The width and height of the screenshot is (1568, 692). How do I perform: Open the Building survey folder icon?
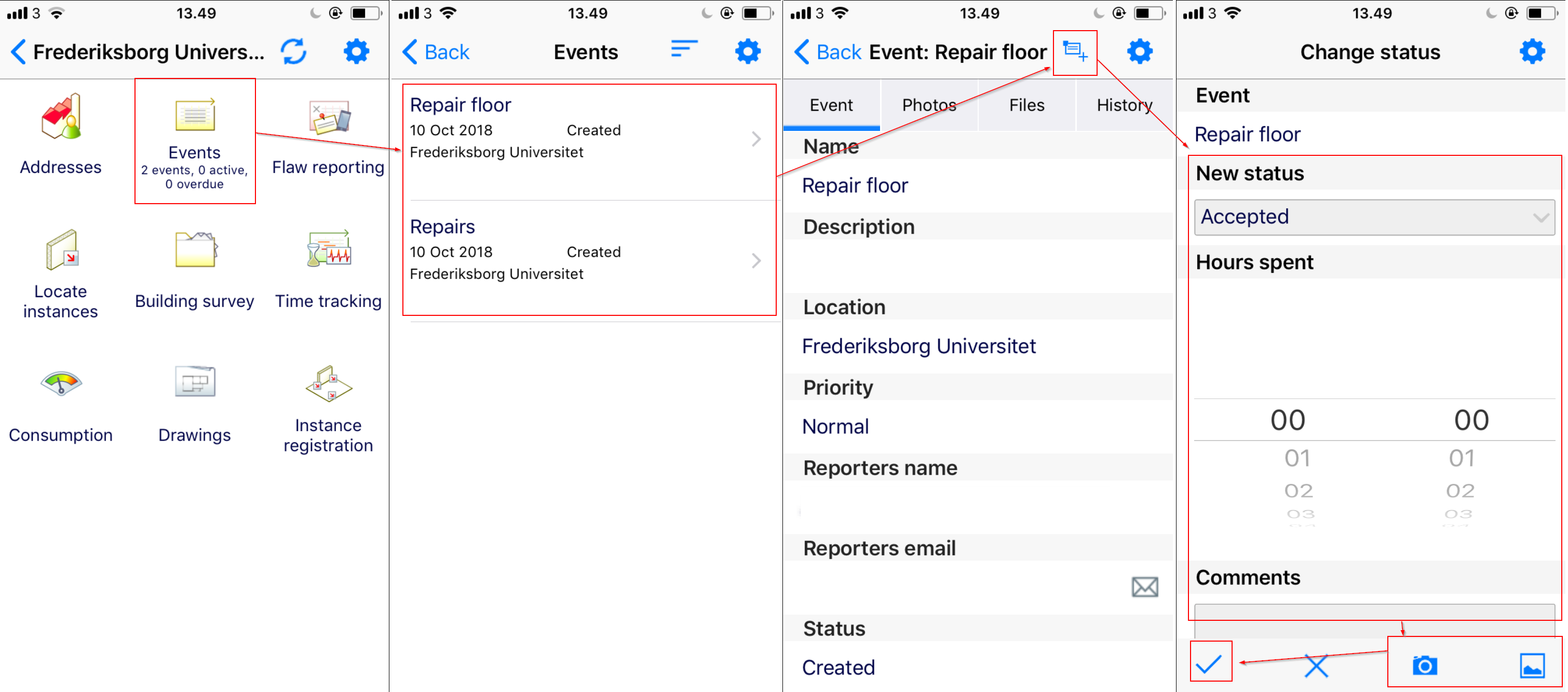coord(195,250)
